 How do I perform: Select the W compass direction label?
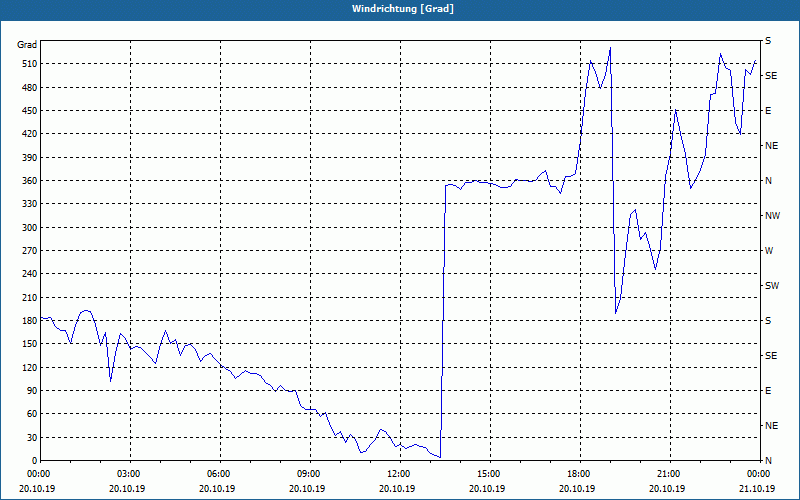coord(769,251)
